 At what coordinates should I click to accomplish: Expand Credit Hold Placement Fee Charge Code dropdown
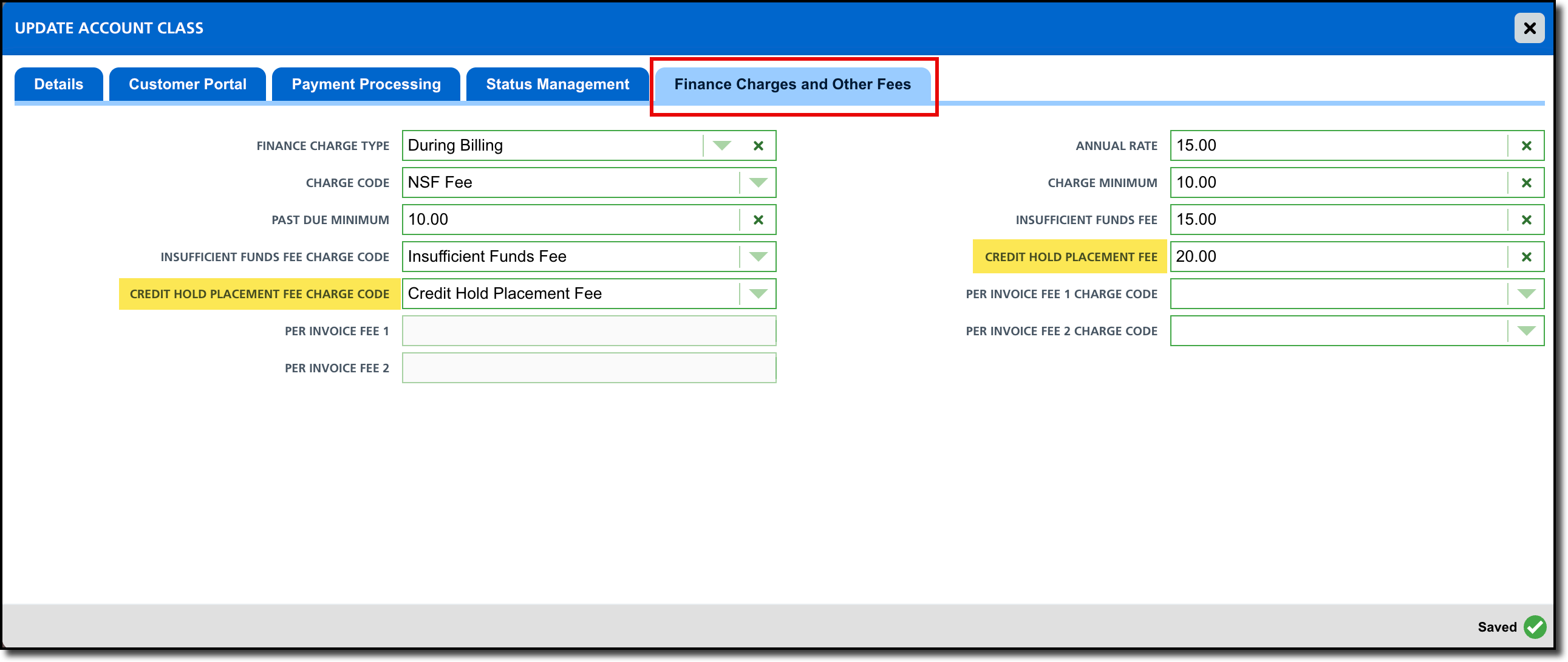coord(758,294)
